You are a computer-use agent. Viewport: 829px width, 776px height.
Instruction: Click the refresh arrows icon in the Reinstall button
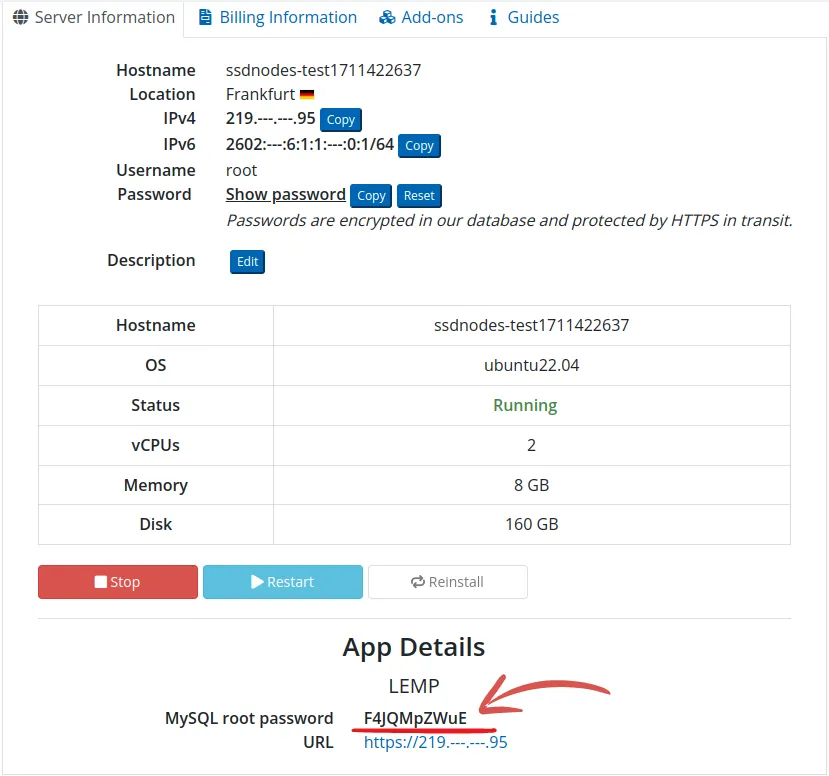coord(418,582)
